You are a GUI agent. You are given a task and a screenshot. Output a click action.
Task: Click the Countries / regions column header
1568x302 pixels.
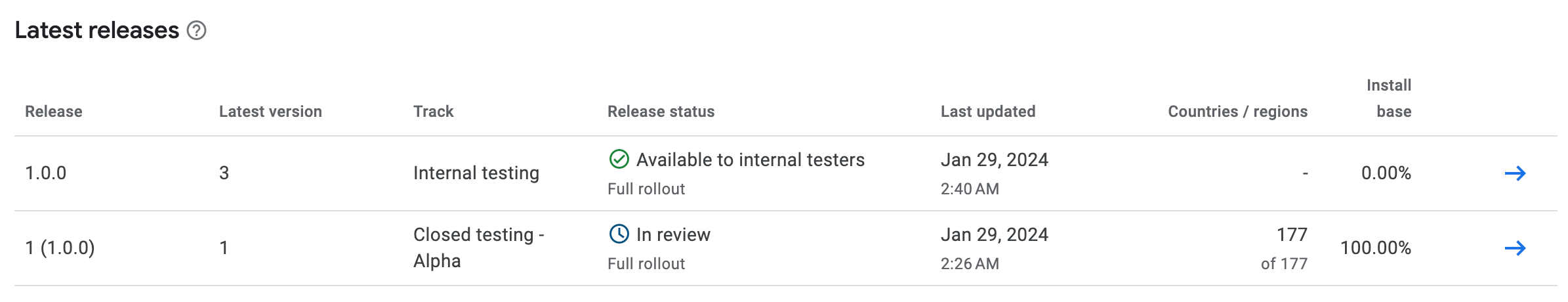pyautogui.click(x=1237, y=112)
